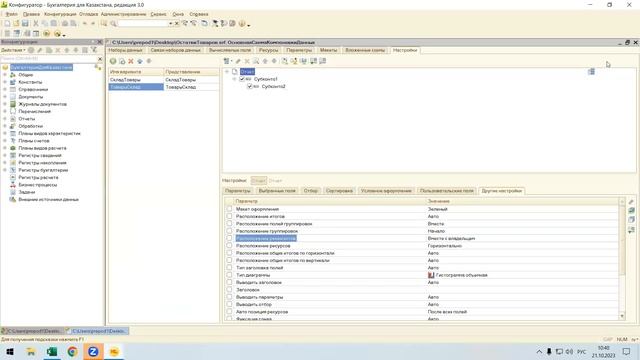Screen dimensions: 640x360
Task: Open File Explorer on the taskbar
Action: pos(31,351)
